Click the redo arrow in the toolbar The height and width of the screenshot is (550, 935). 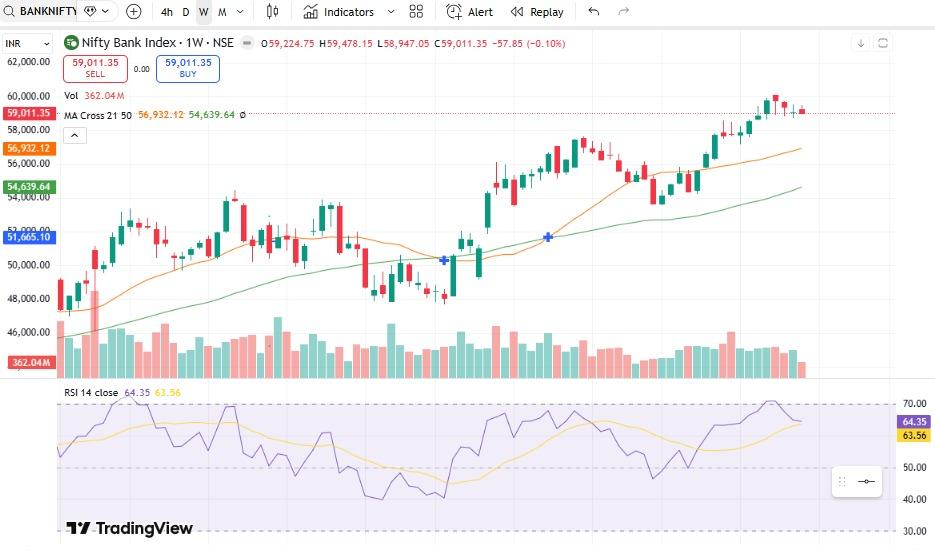624,11
